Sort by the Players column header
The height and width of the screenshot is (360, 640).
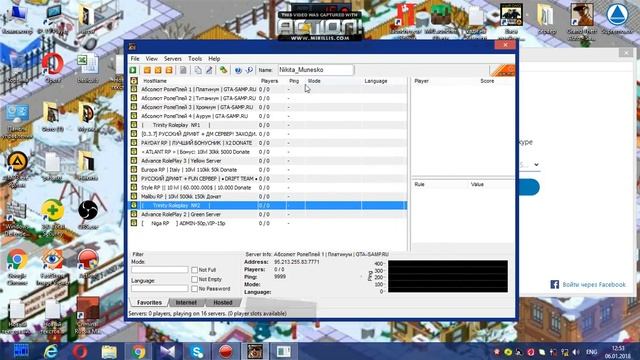point(269,81)
